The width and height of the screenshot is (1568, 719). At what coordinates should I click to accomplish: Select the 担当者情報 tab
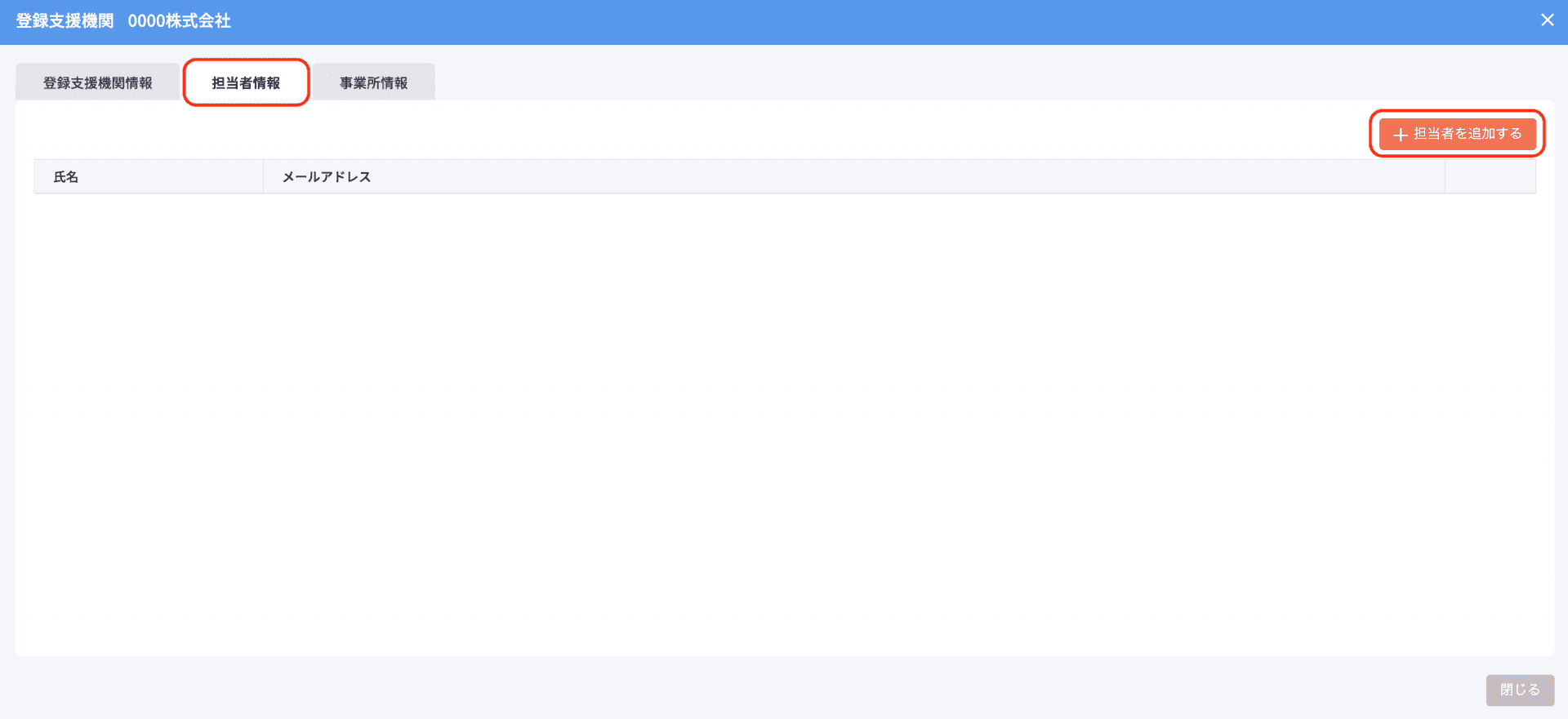(x=246, y=82)
